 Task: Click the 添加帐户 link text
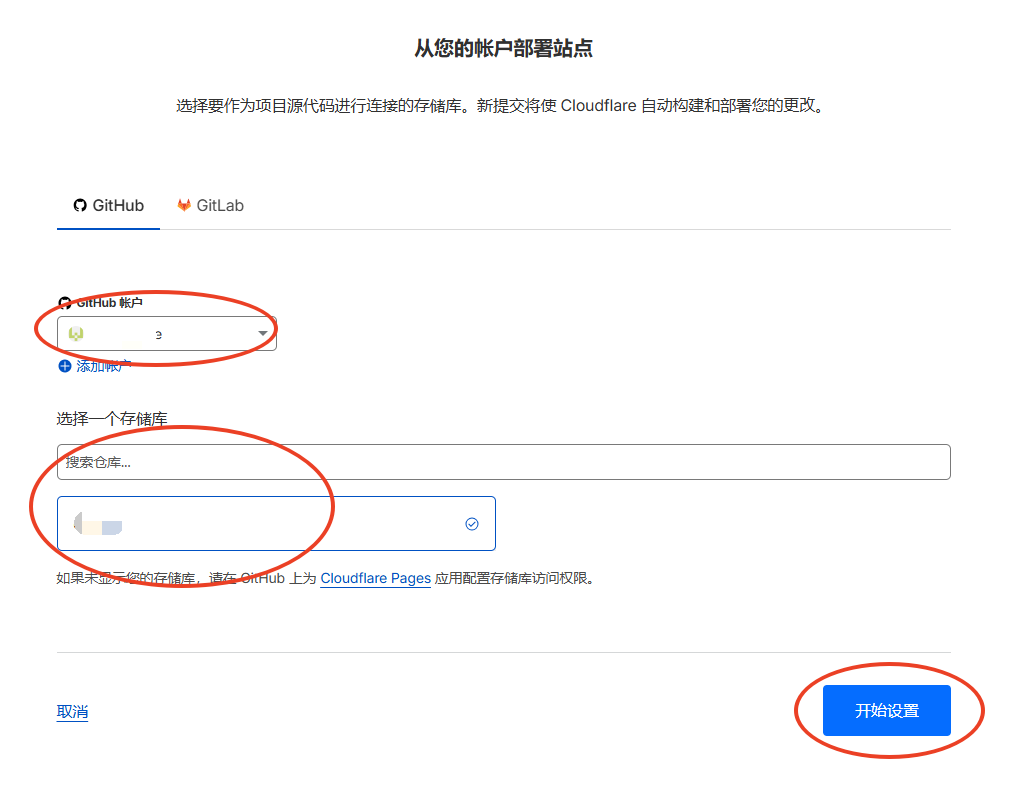(103, 366)
